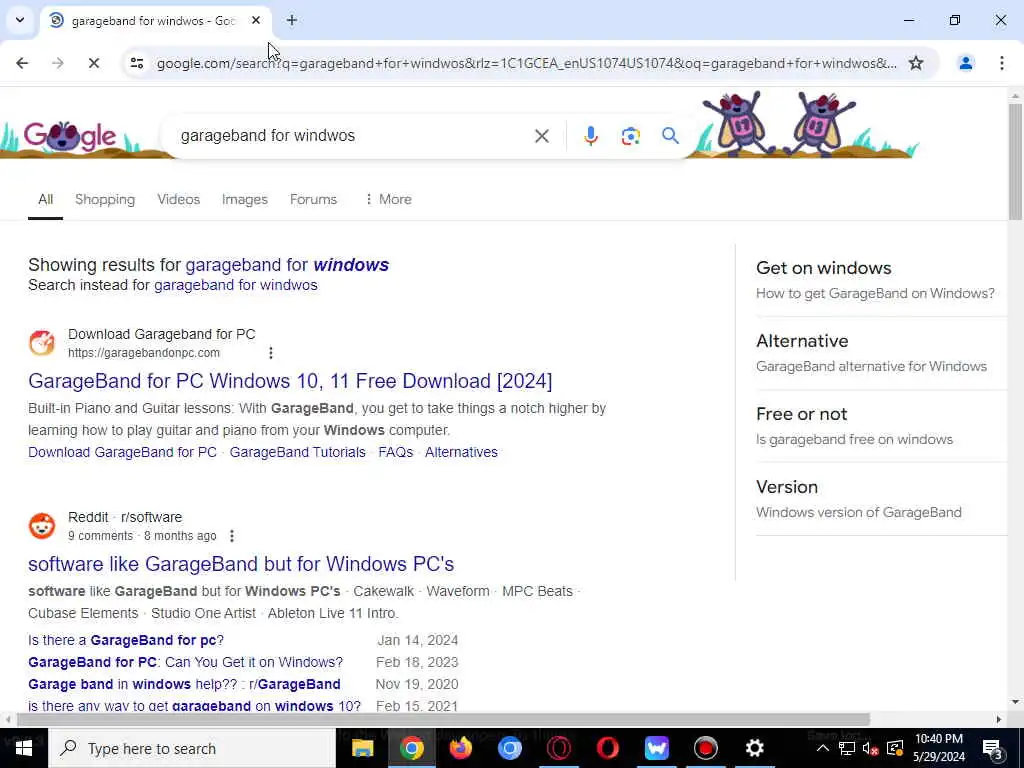This screenshot has height=768, width=1024.
Task: Click into the Google search field
Action: tap(353, 136)
